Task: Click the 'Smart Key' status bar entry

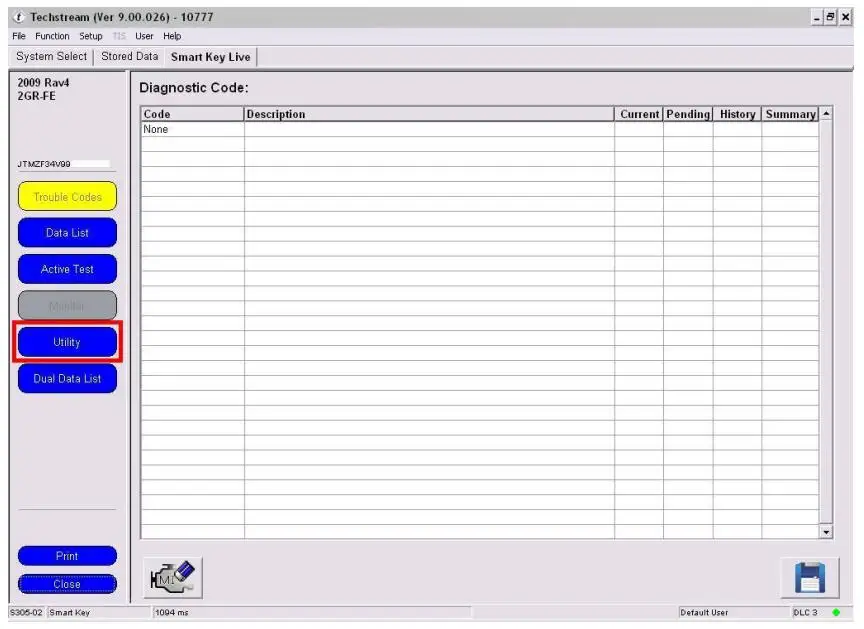Action: [x=69, y=612]
